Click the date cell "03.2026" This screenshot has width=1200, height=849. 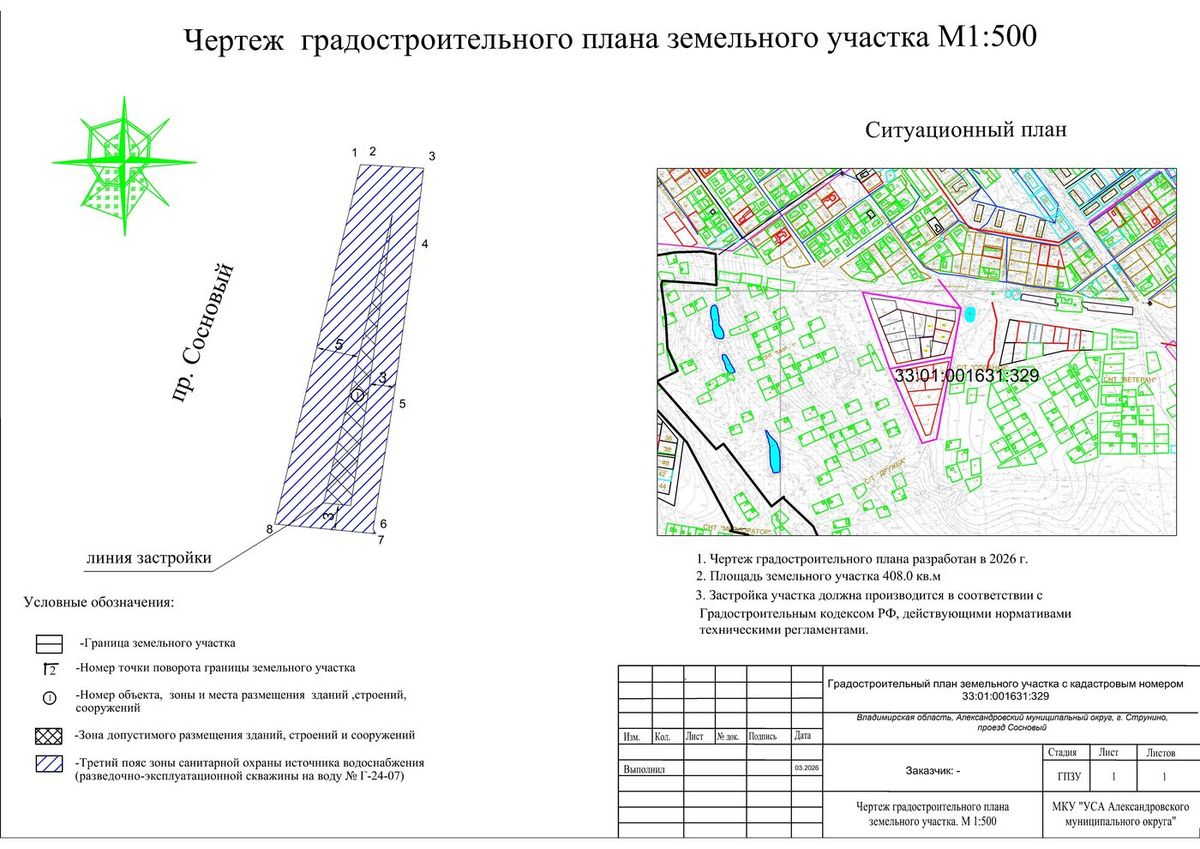[806, 768]
